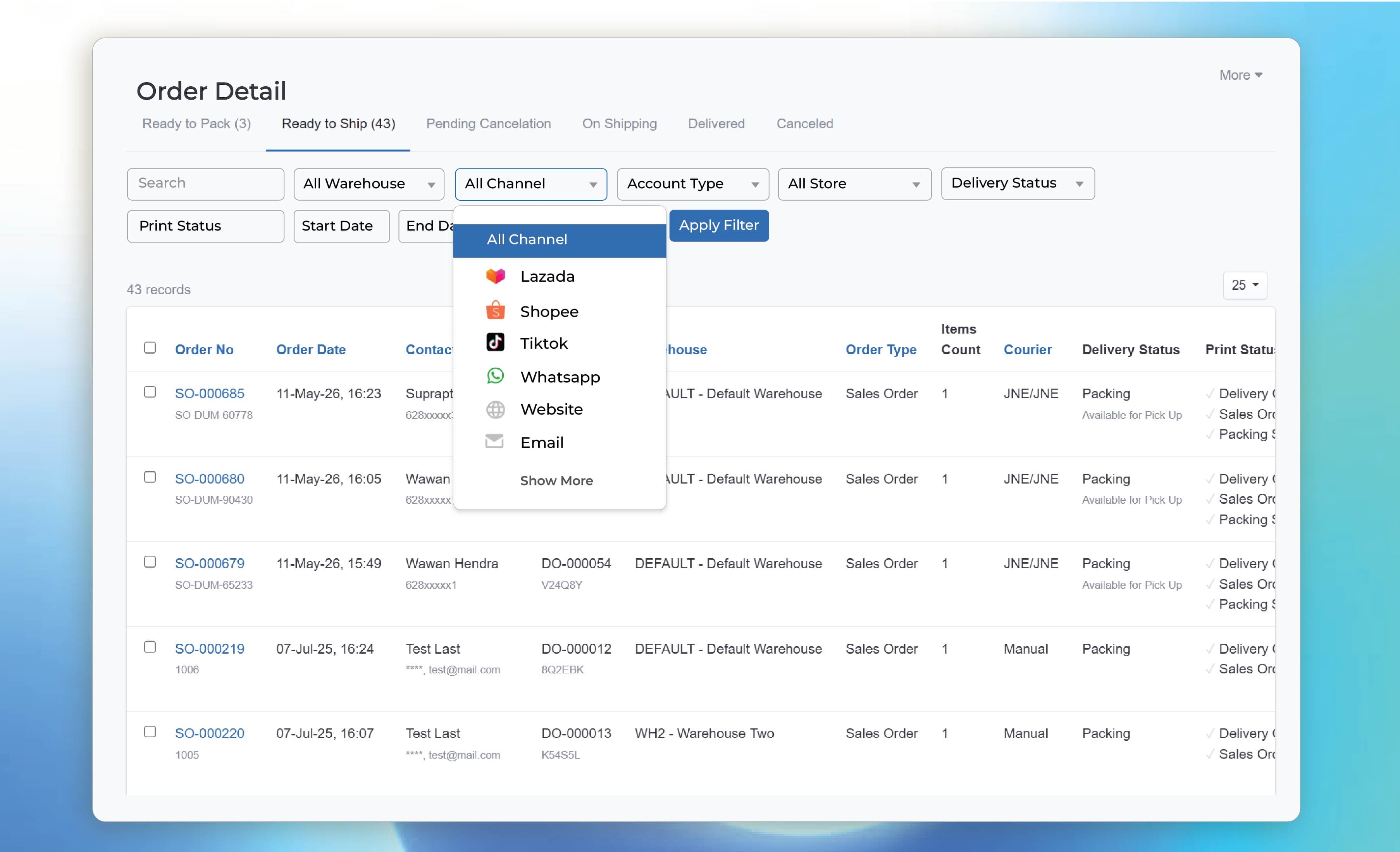The height and width of the screenshot is (852, 1400).
Task: Click the Email envelope icon
Action: click(494, 441)
